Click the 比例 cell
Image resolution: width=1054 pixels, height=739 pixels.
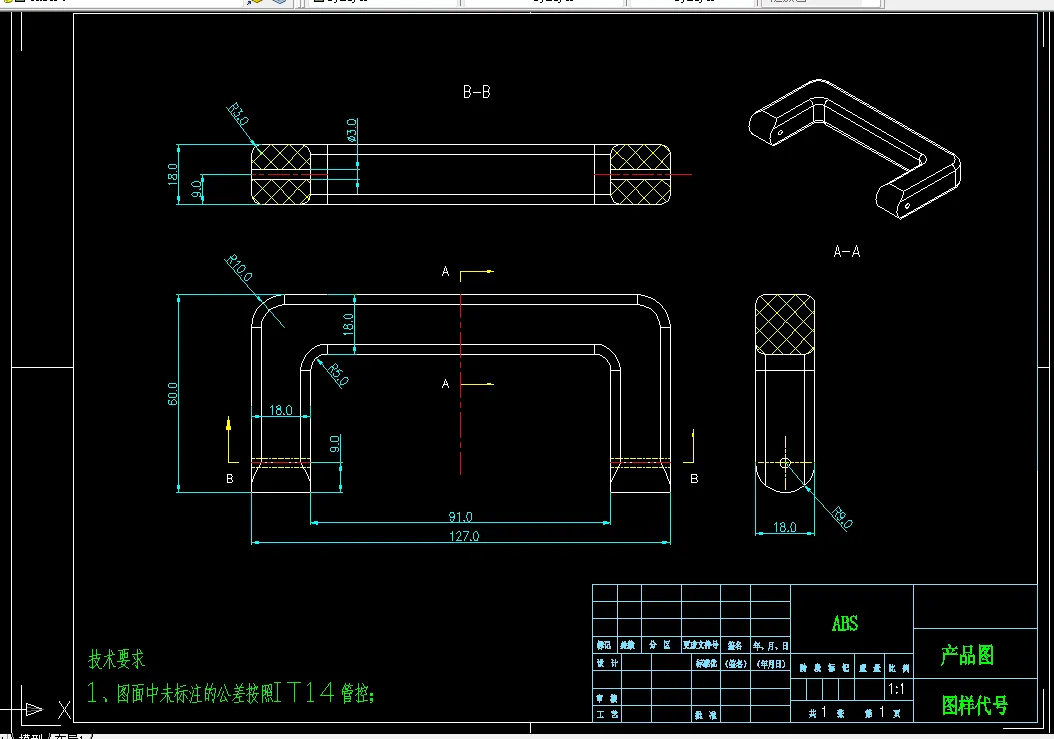click(899, 668)
